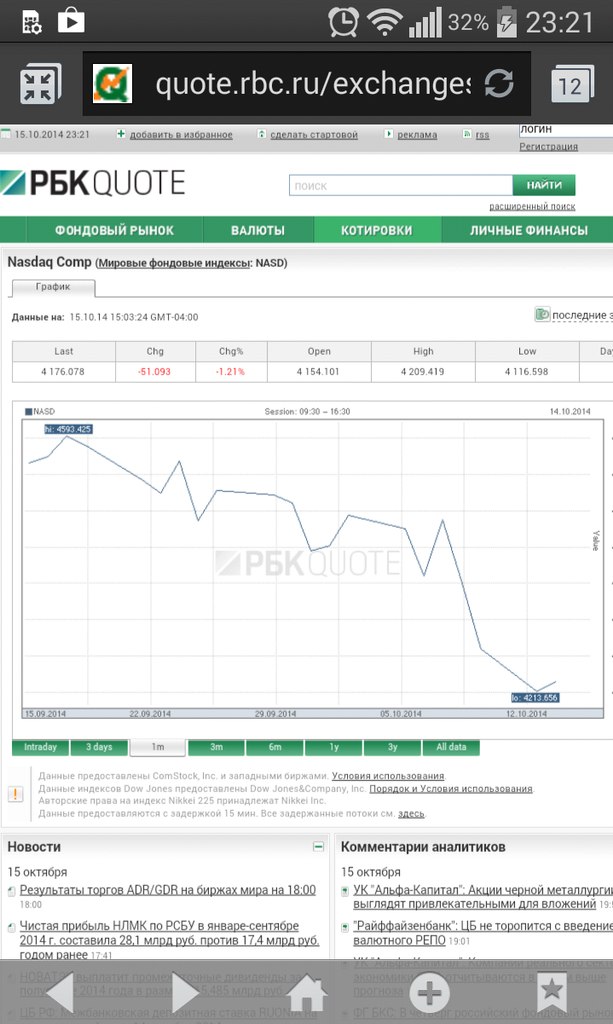The height and width of the screenshot is (1024, 613).
Task: Open the ФОНДОВЫЙ РЫНОК menu
Action: tap(114, 230)
